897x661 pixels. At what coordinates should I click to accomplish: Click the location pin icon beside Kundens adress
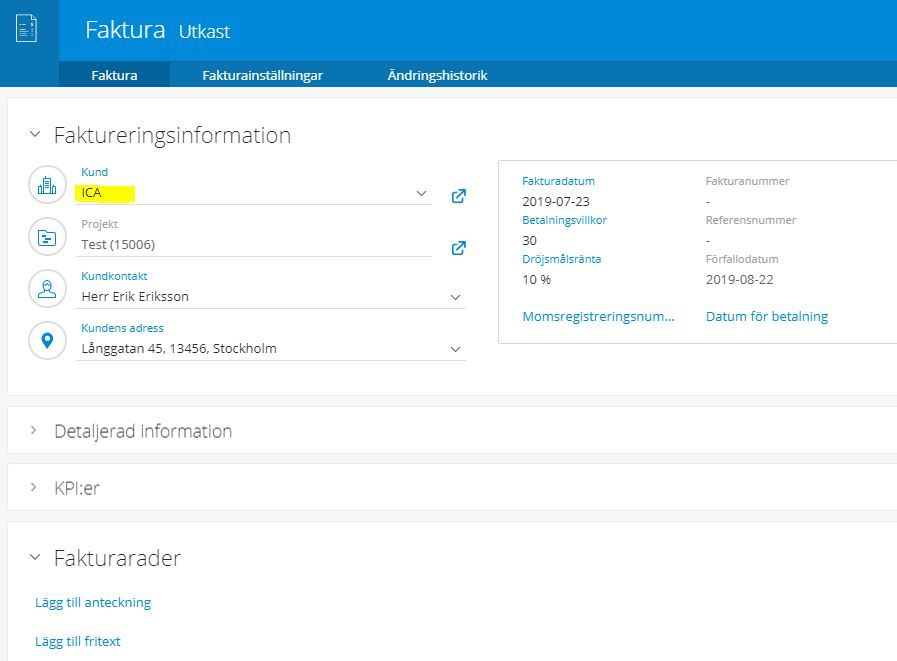pos(47,341)
